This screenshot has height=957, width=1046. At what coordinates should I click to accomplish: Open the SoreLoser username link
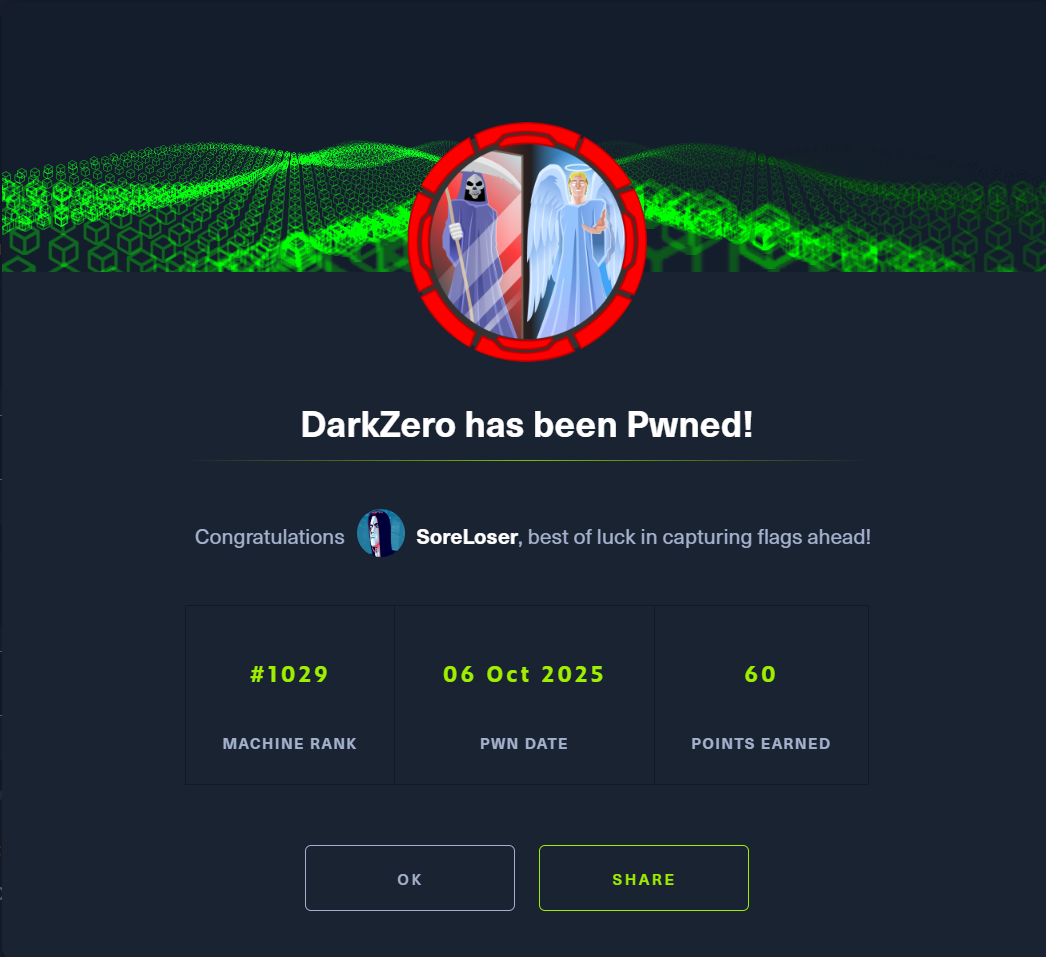[467, 537]
